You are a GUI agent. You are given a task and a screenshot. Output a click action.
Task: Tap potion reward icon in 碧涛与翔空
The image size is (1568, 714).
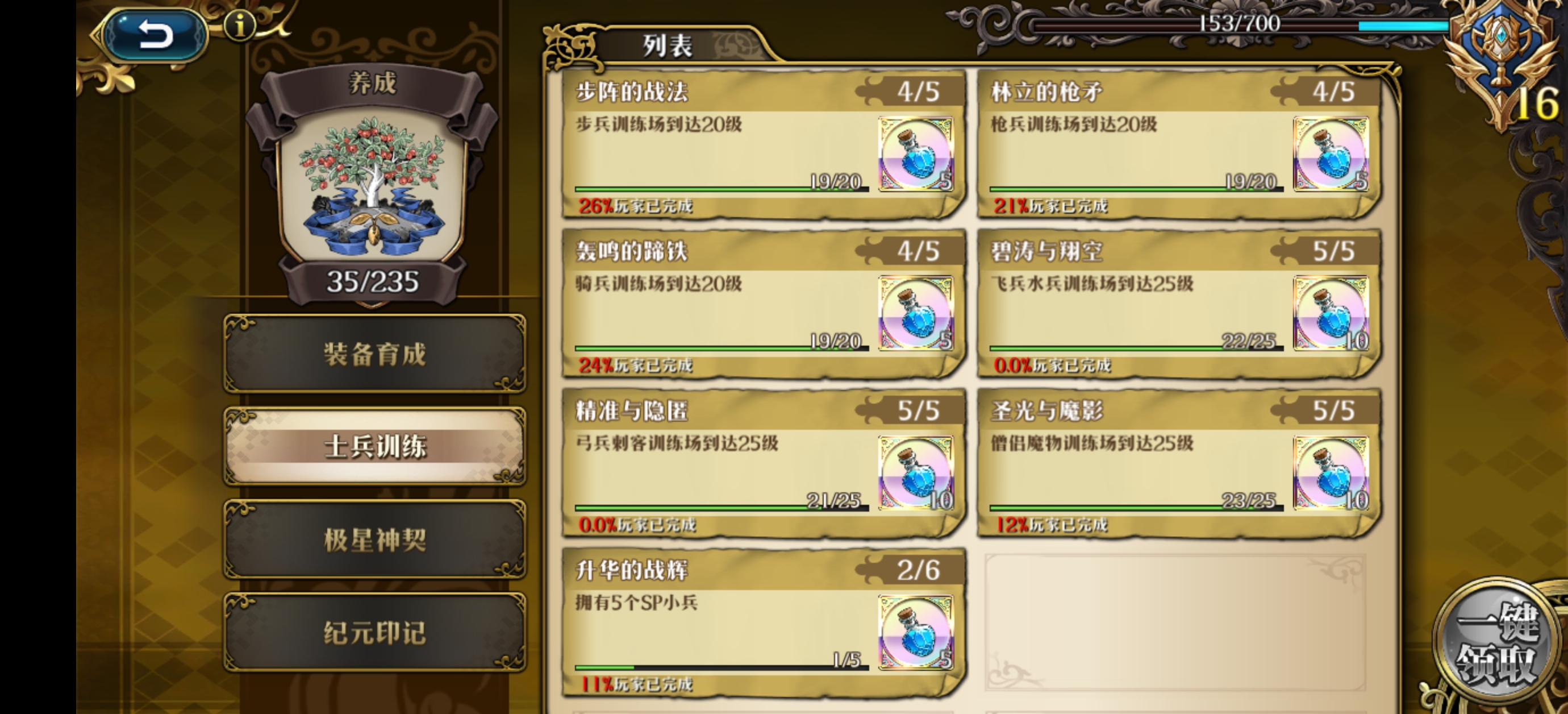click(1331, 313)
